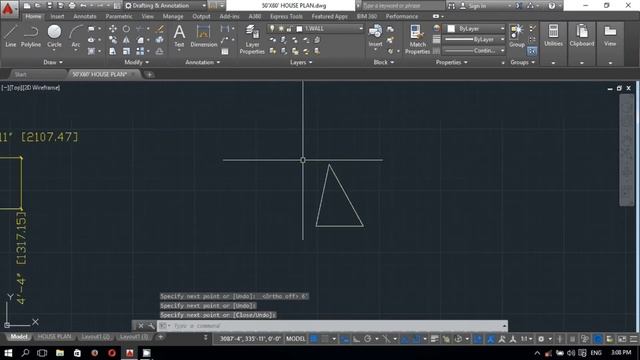Toggle ortho mode in status bar
The height and width of the screenshot is (360, 640).
coord(356,339)
